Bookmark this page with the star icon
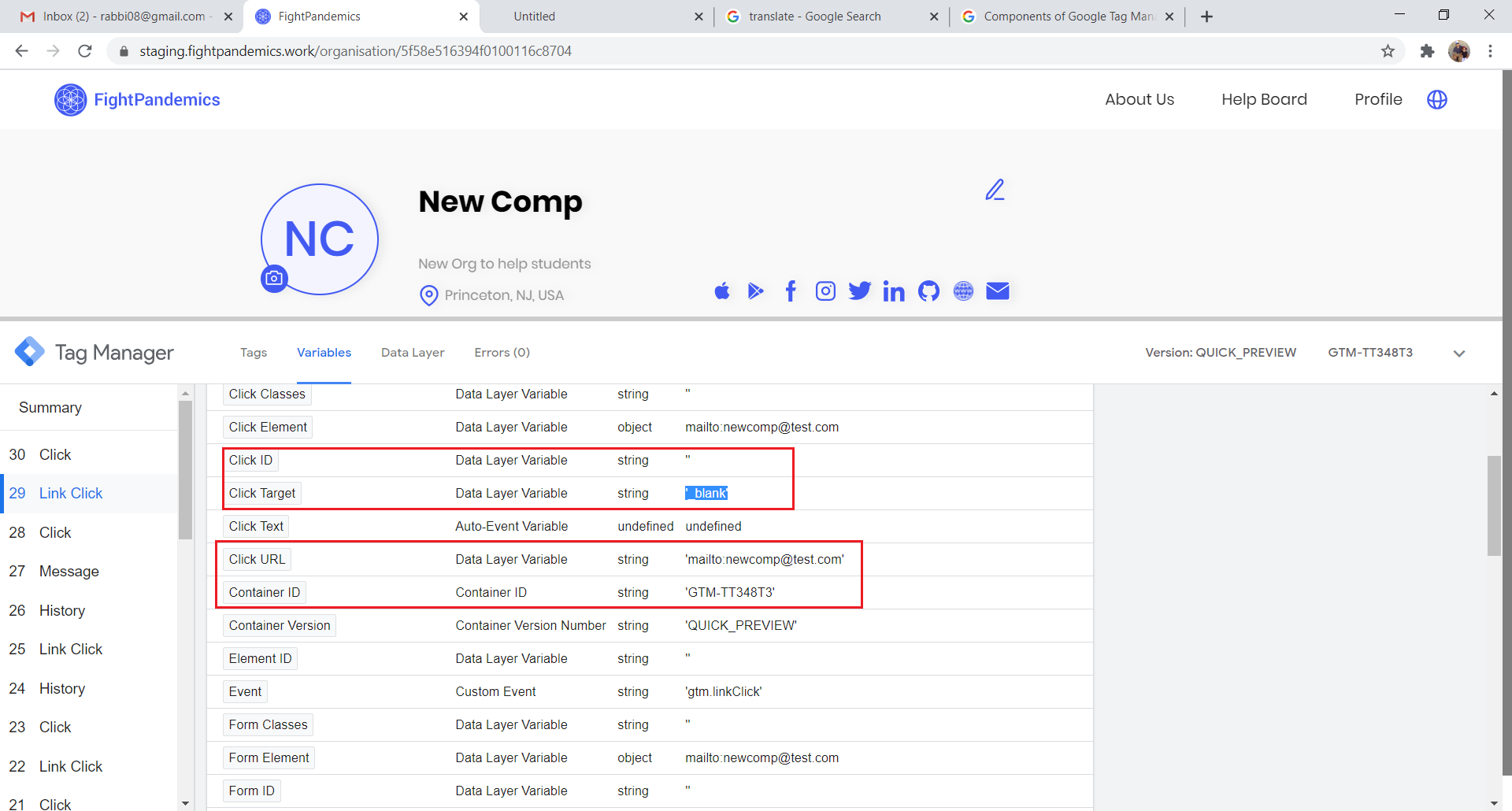Screen dimensions: 1512x811 click(1388, 51)
